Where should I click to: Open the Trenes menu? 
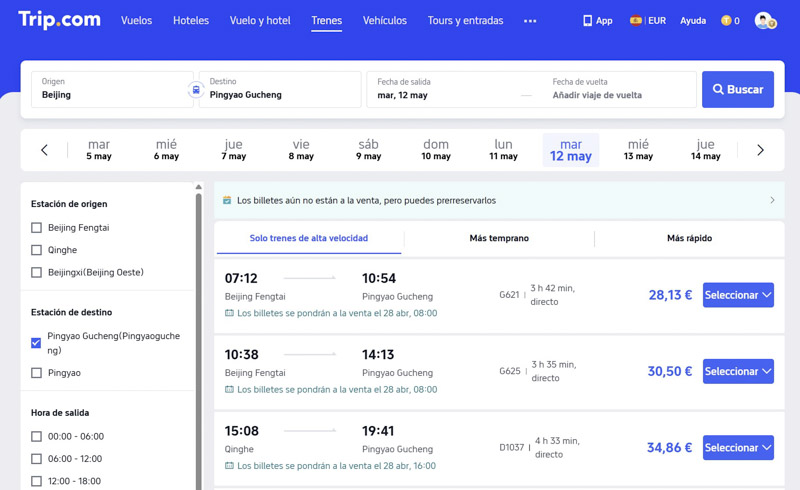327,20
